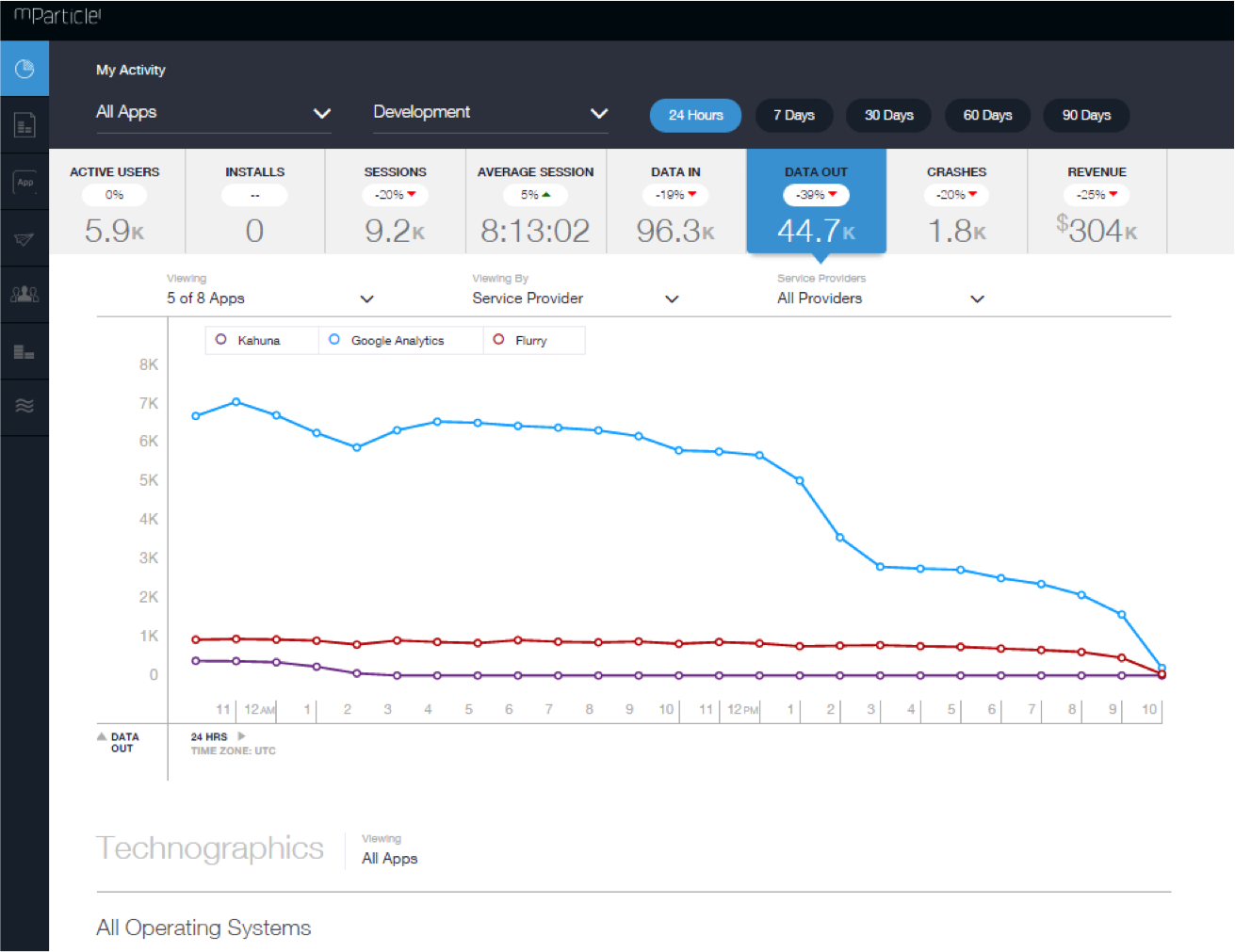Viewport: 1235px width, 952px height.
Task: Click the wavy lines sidebar icon
Action: pyautogui.click(x=24, y=406)
